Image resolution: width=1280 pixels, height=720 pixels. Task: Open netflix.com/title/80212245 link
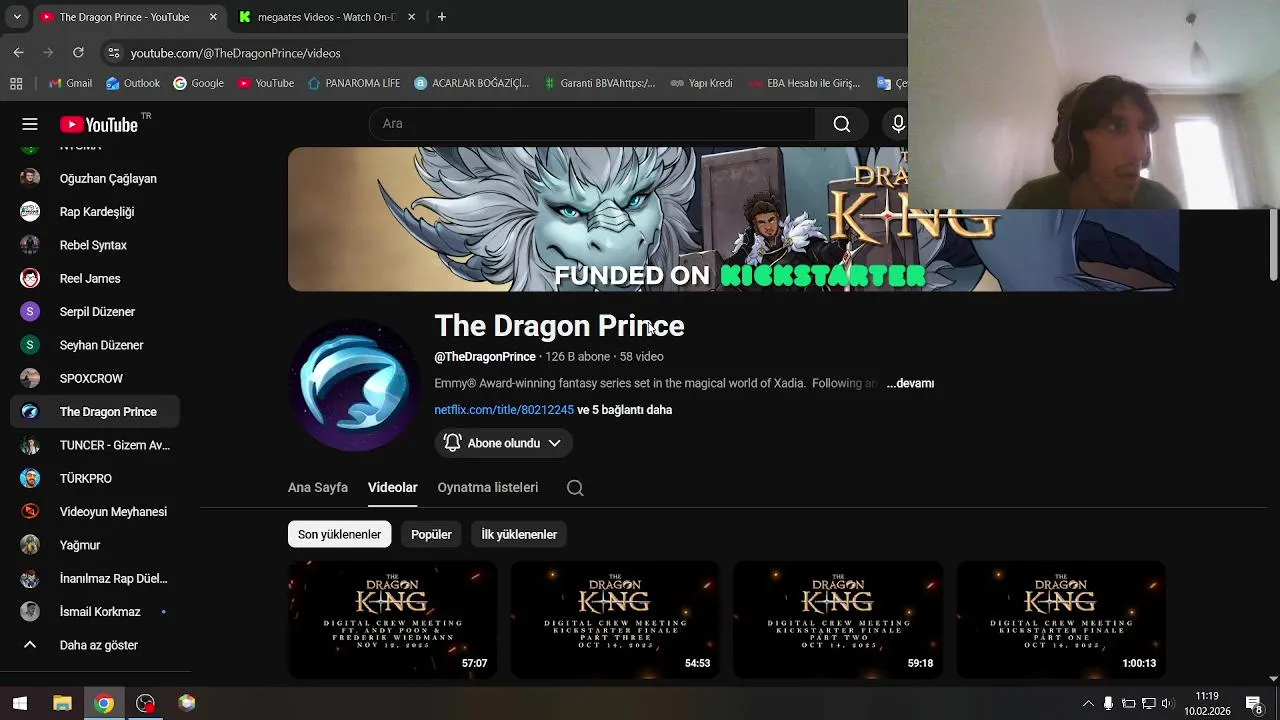(504, 410)
